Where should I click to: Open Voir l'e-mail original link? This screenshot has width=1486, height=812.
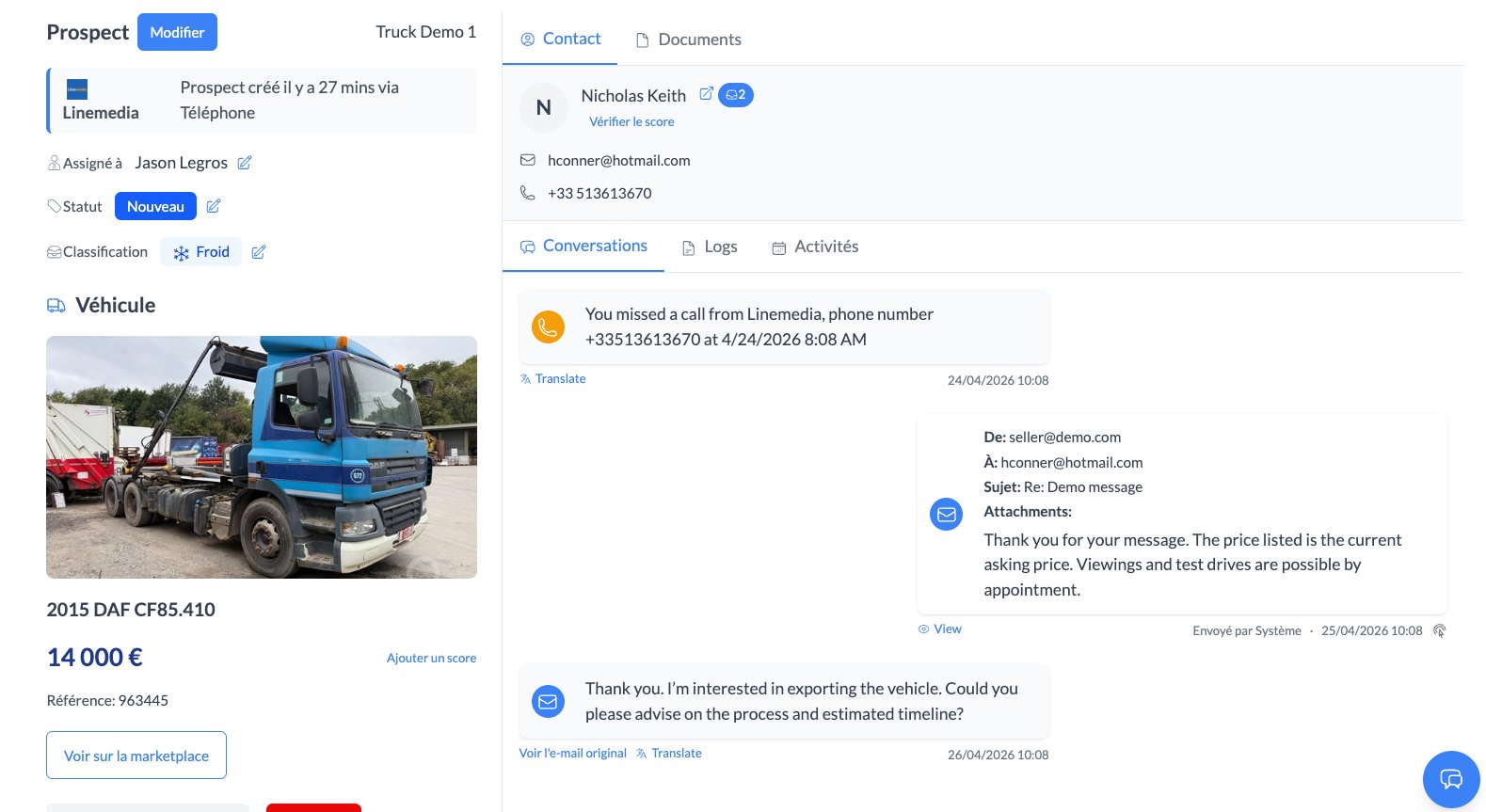(572, 753)
